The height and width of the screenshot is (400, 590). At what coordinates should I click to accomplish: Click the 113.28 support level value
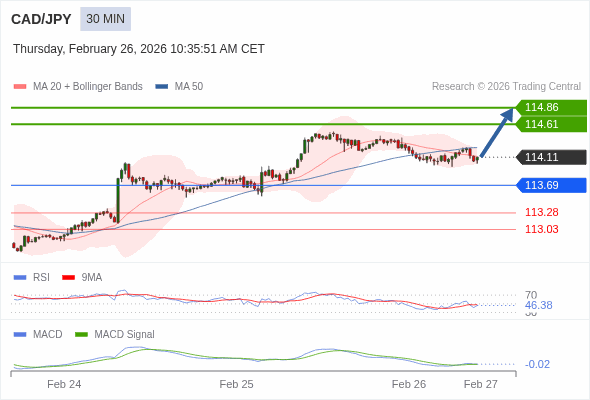542,212
